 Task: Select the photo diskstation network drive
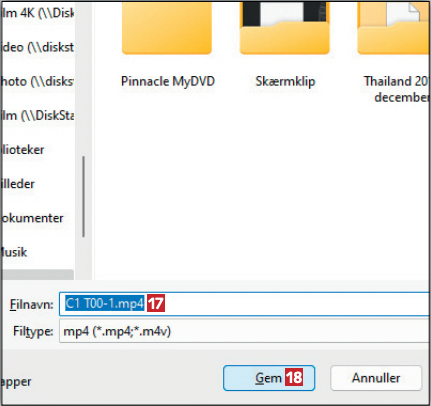(38, 82)
